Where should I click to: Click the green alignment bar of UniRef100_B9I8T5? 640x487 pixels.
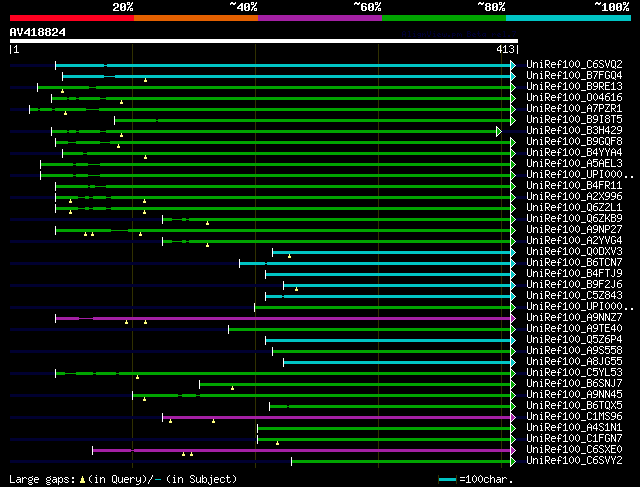313,120
